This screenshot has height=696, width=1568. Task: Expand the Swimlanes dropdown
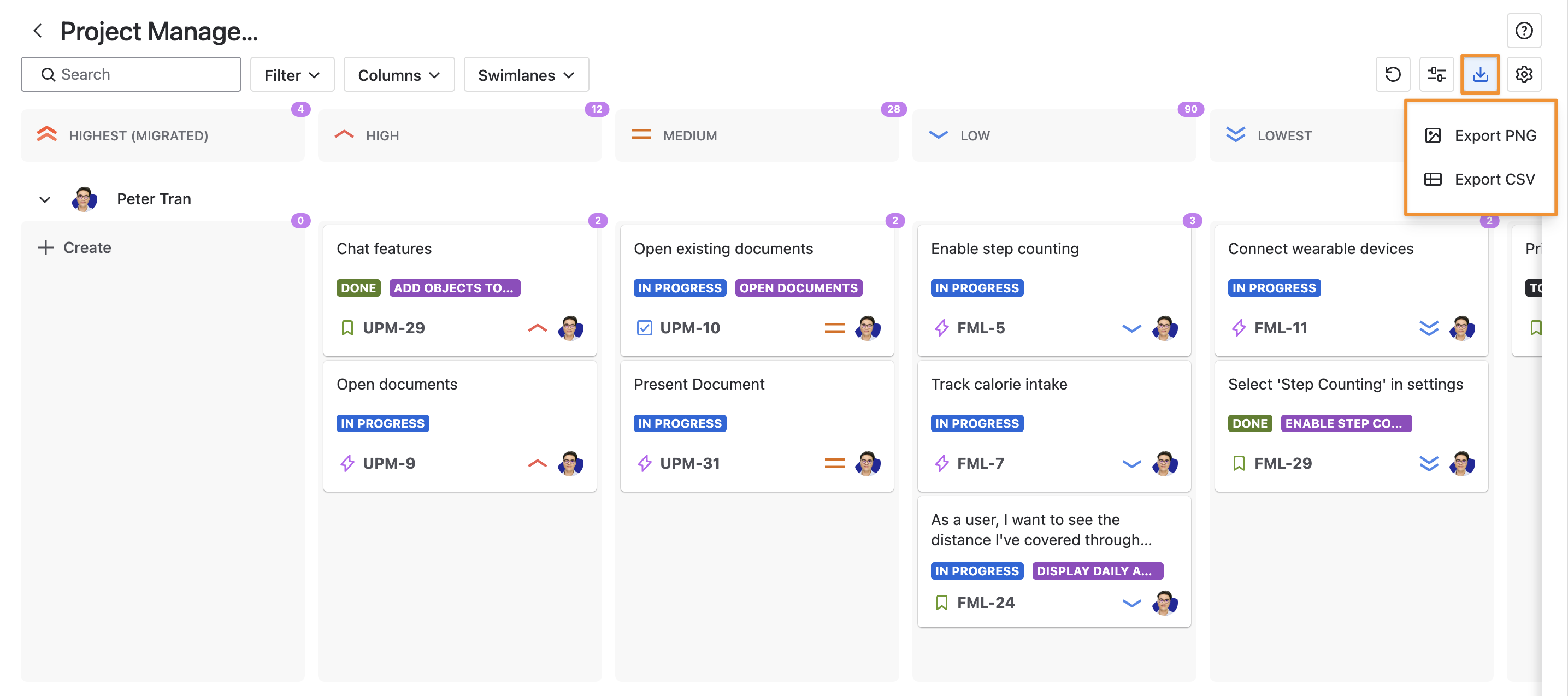[526, 75]
